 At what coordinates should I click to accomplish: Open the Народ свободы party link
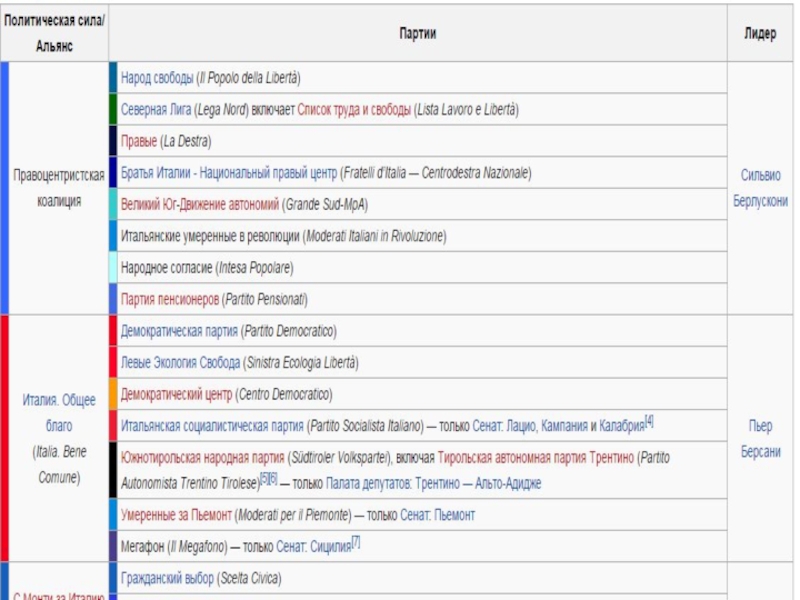coord(157,78)
